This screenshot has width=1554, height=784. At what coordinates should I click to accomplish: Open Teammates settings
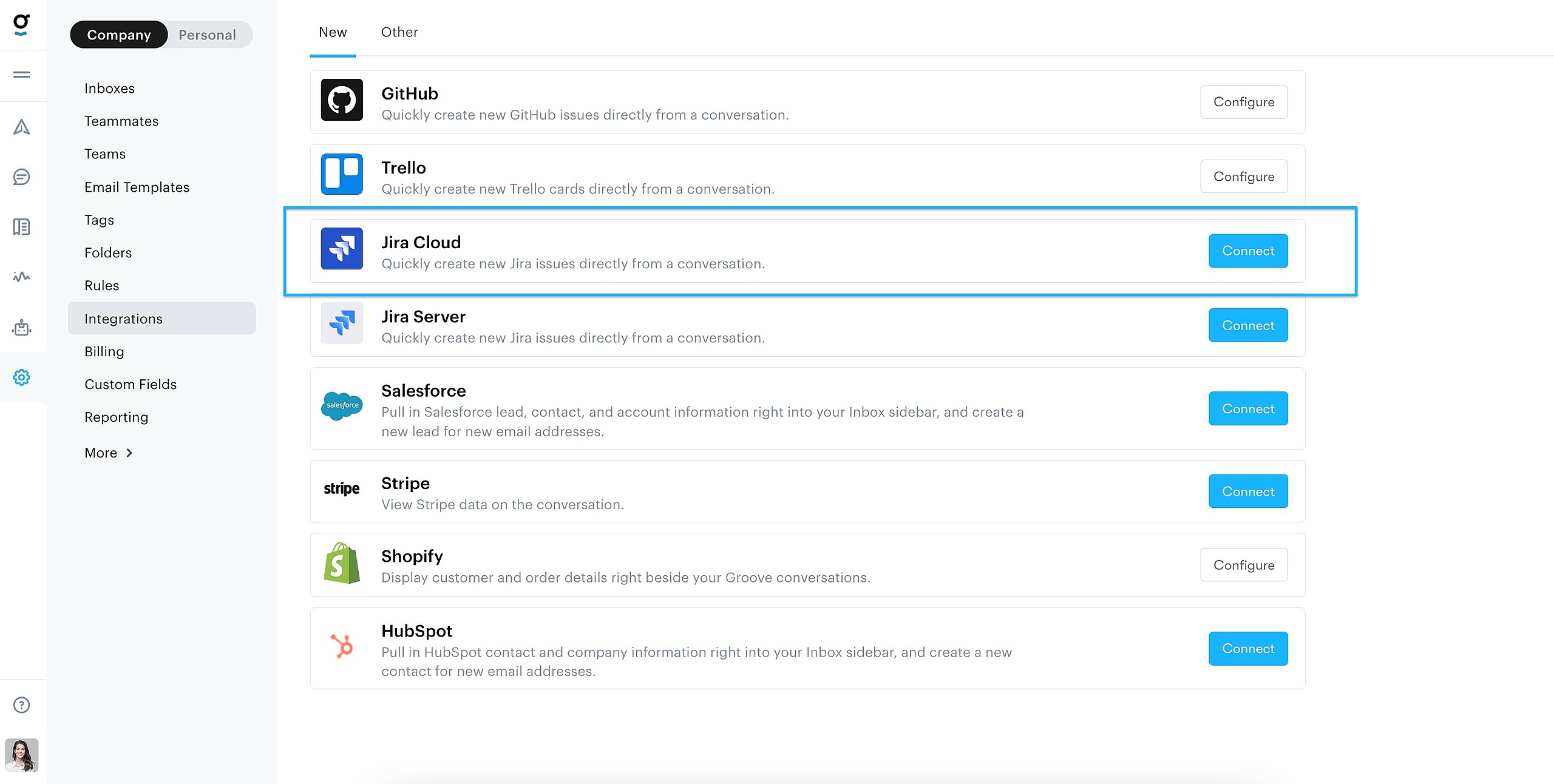click(121, 121)
